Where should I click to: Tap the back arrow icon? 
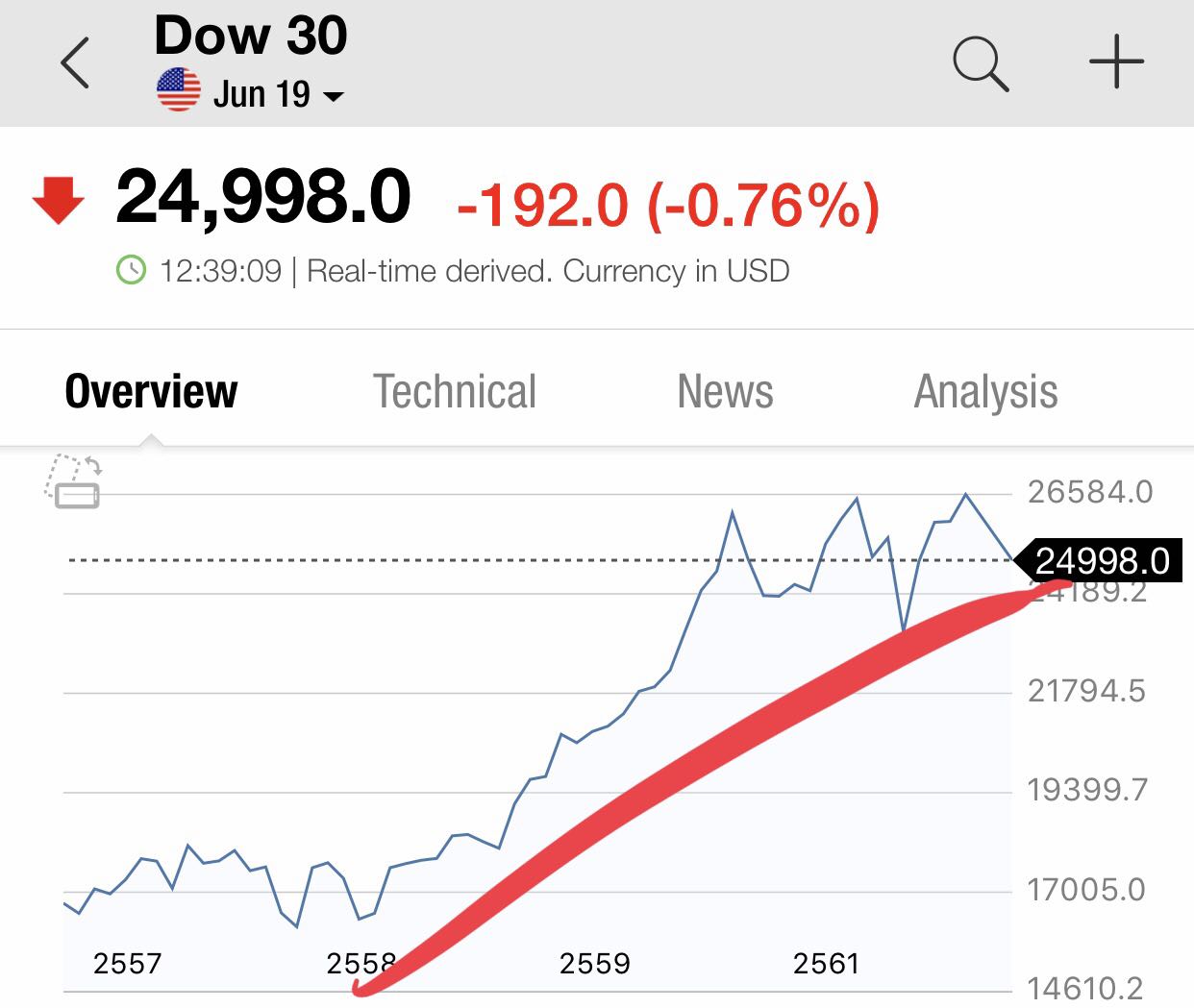(x=75, y=63)
